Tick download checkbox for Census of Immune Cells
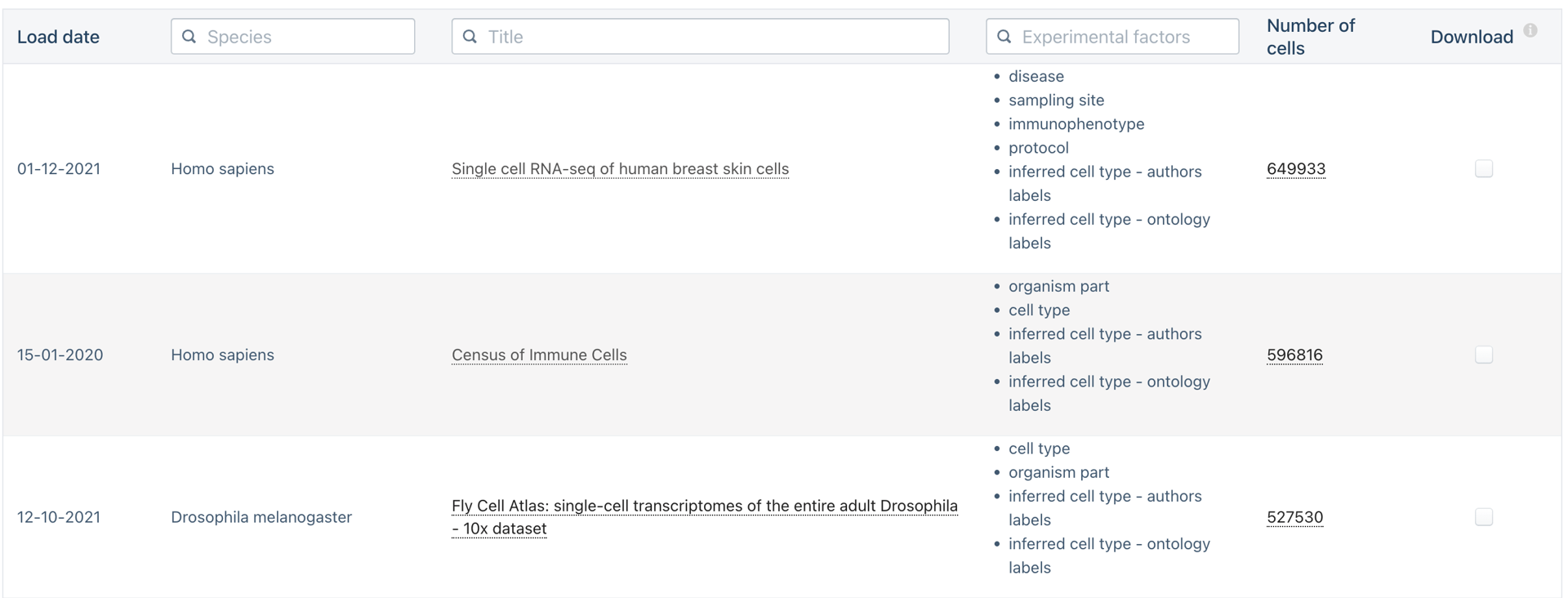 point(1484,355)
